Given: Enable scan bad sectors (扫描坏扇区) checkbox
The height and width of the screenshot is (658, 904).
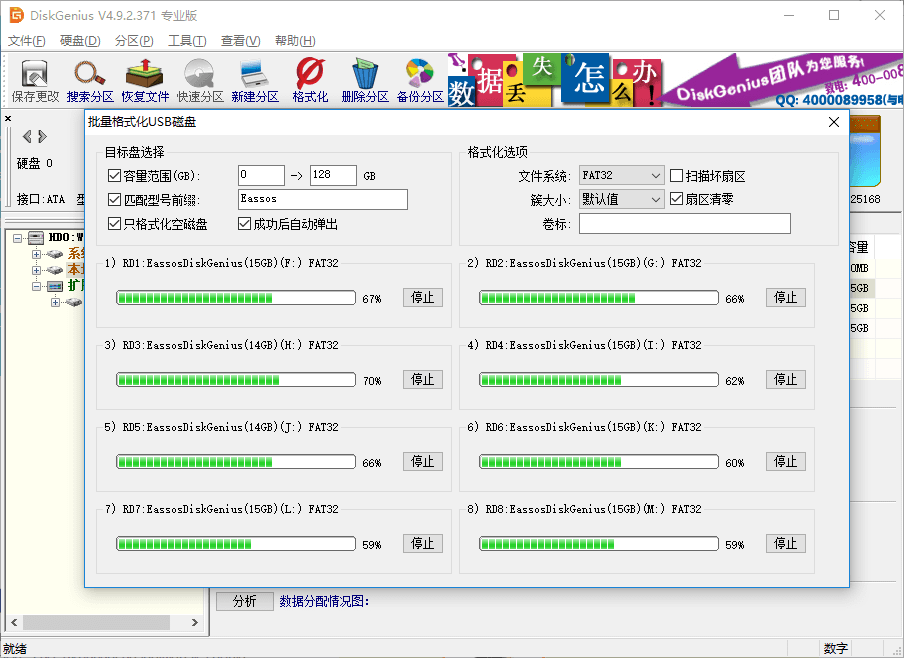Looking at the screenshot, I should (x=677, y=176).
